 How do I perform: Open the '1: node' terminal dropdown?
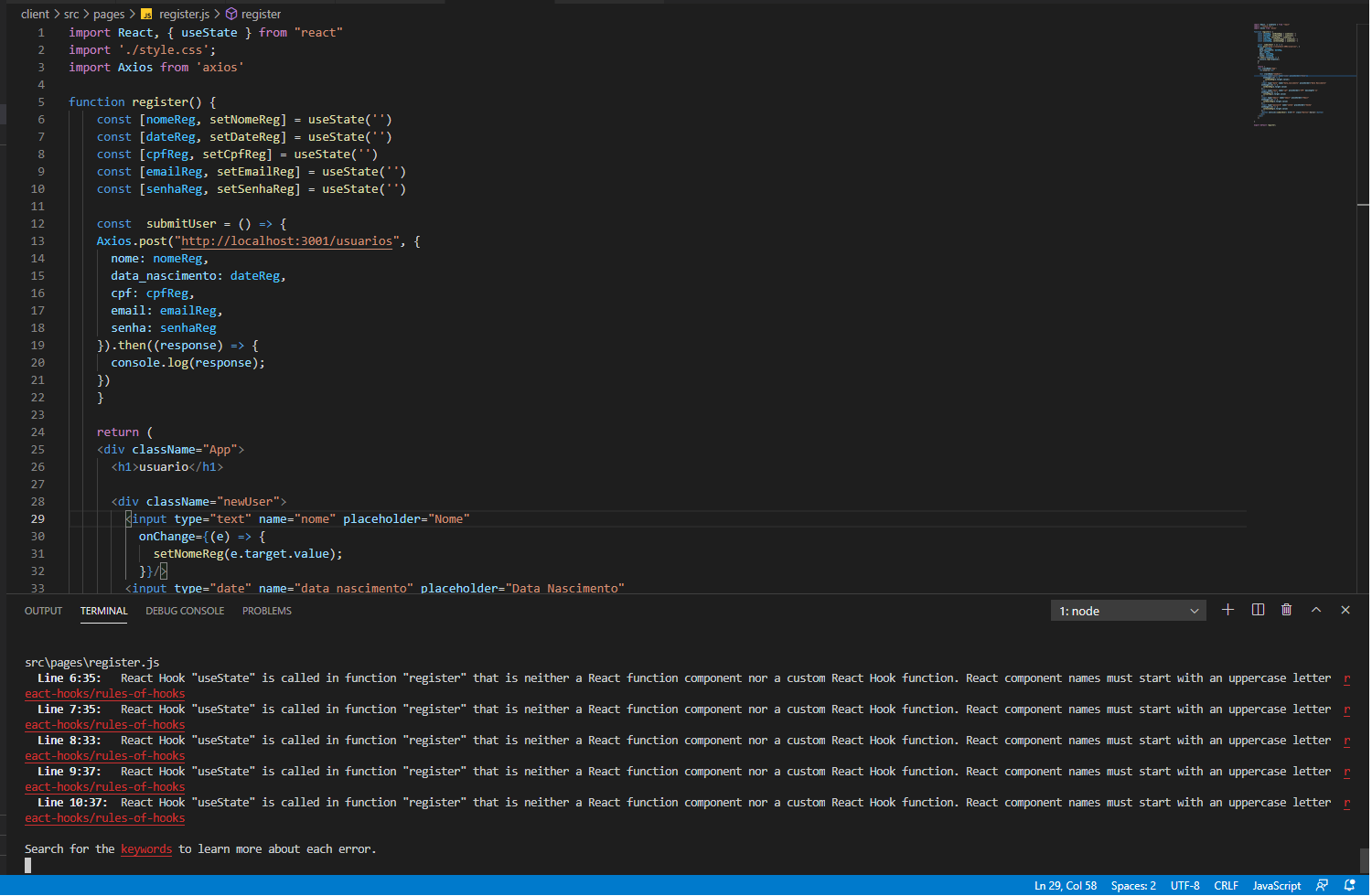[1128, 611]
